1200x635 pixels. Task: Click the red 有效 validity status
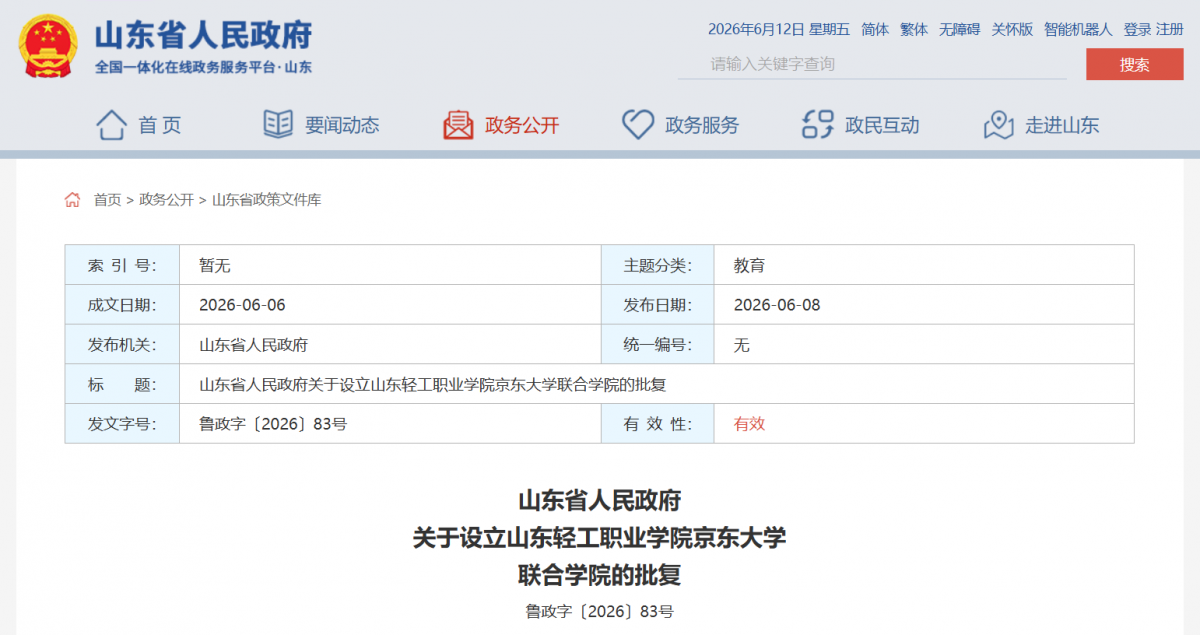tap(750, 424)
